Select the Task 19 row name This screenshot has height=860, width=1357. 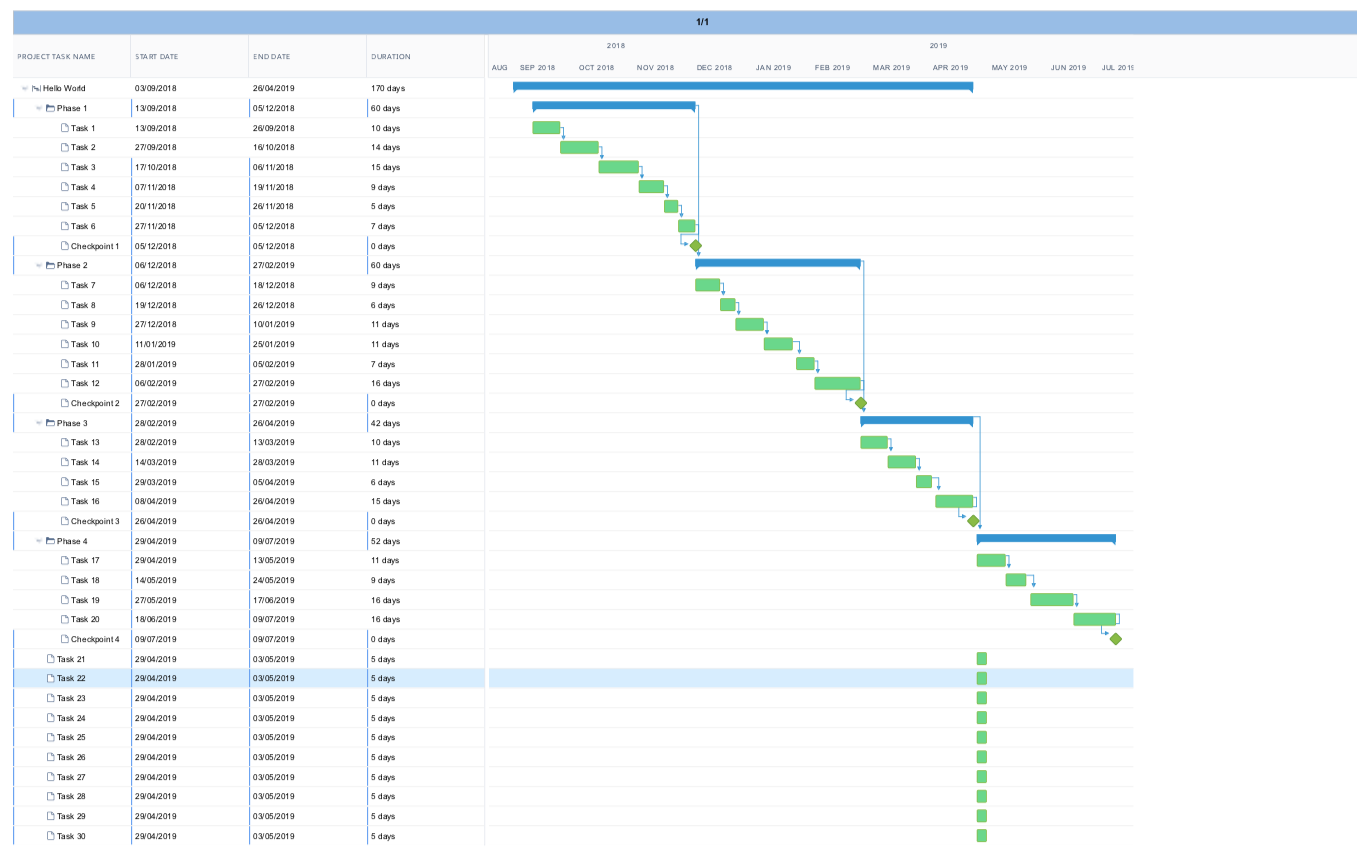pyautogui.click(x=85, y=600)
